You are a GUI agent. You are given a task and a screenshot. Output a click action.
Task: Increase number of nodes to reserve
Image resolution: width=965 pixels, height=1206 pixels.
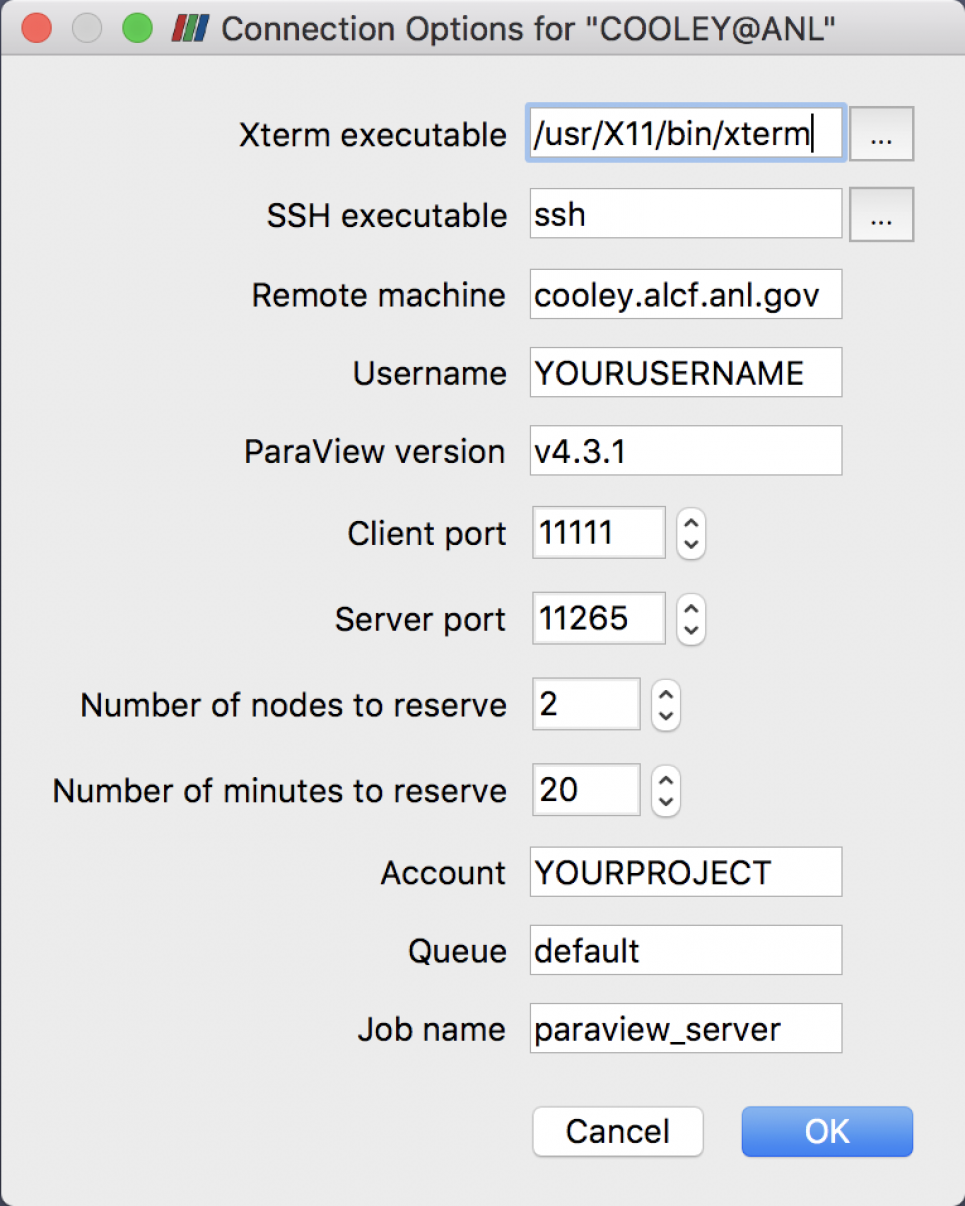coord(666,694)
